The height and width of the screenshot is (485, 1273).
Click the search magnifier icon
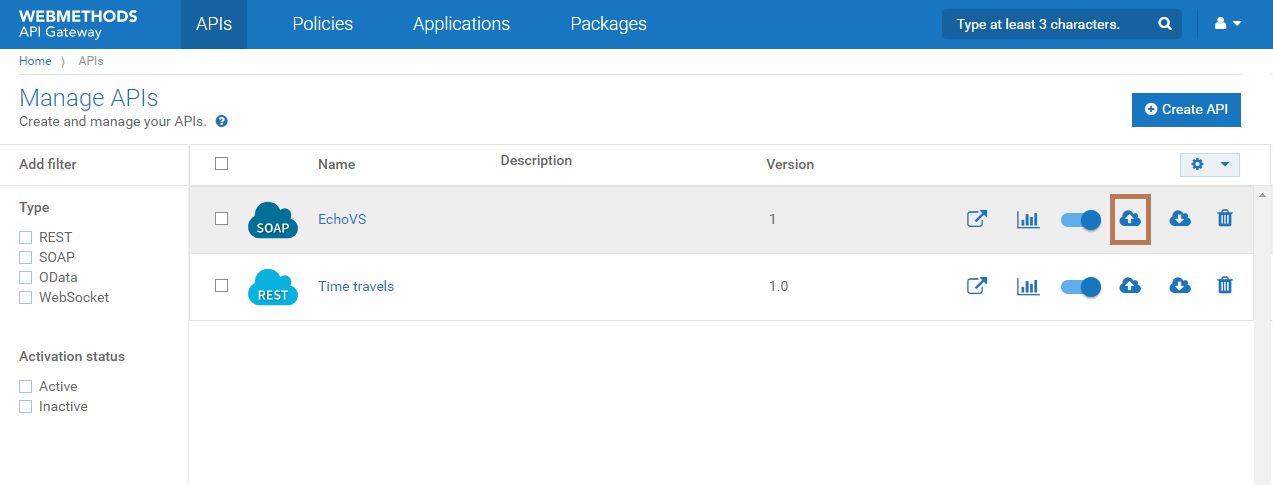tap(1164, 24)
